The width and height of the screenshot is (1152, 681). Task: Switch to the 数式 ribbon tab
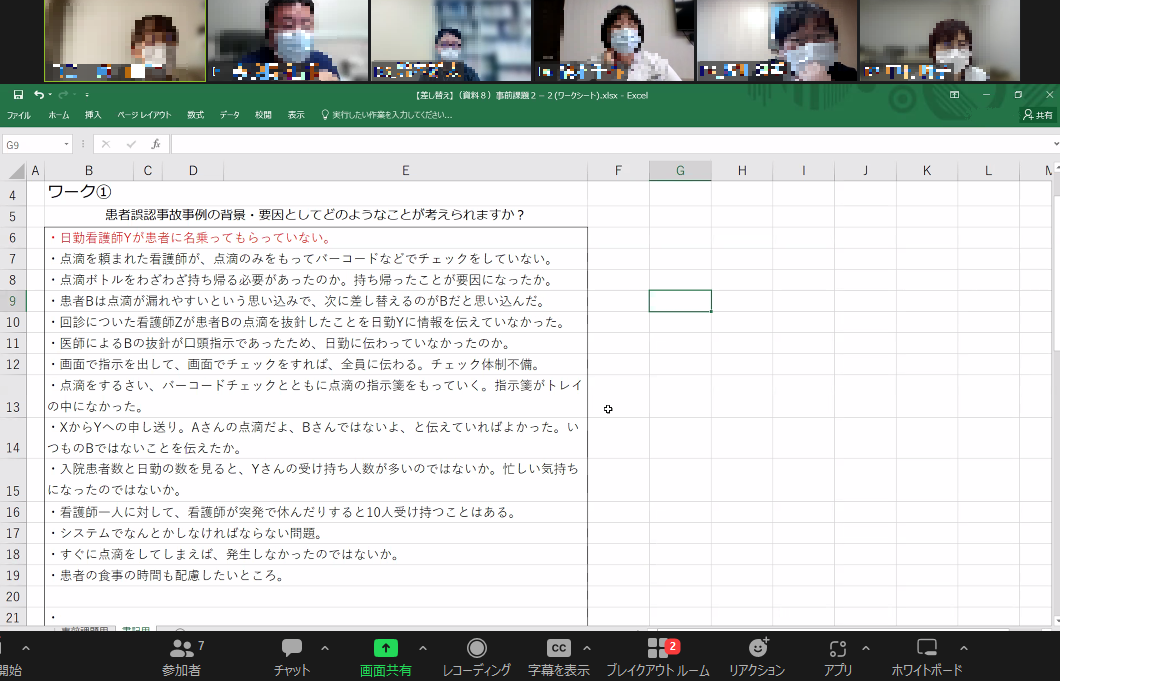[195, 115]
